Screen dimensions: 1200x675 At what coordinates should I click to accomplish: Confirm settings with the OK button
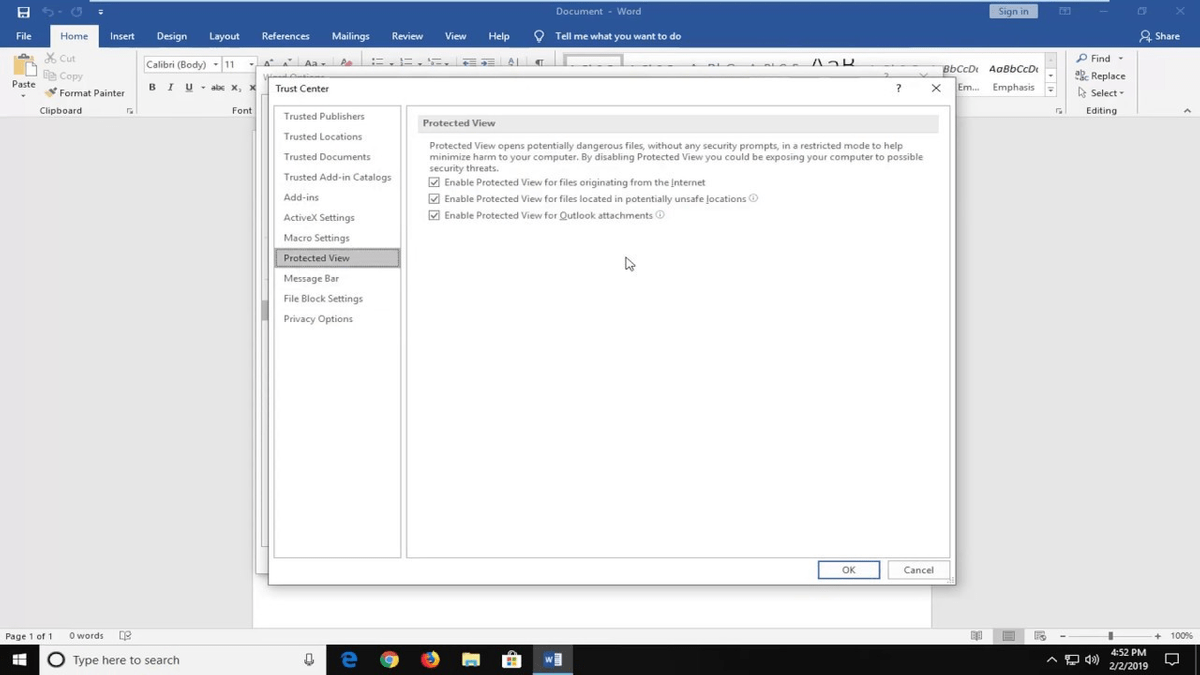click(x=847, y=569)
